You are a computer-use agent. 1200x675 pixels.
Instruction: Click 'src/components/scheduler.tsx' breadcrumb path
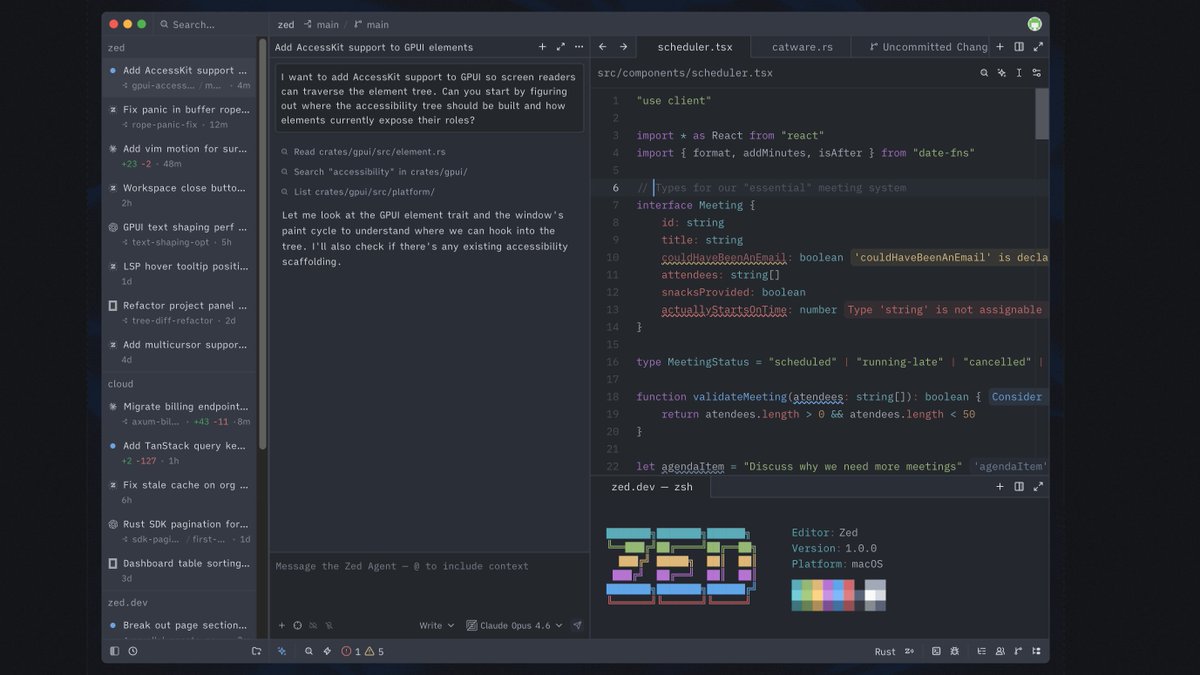tap(685, 73)
